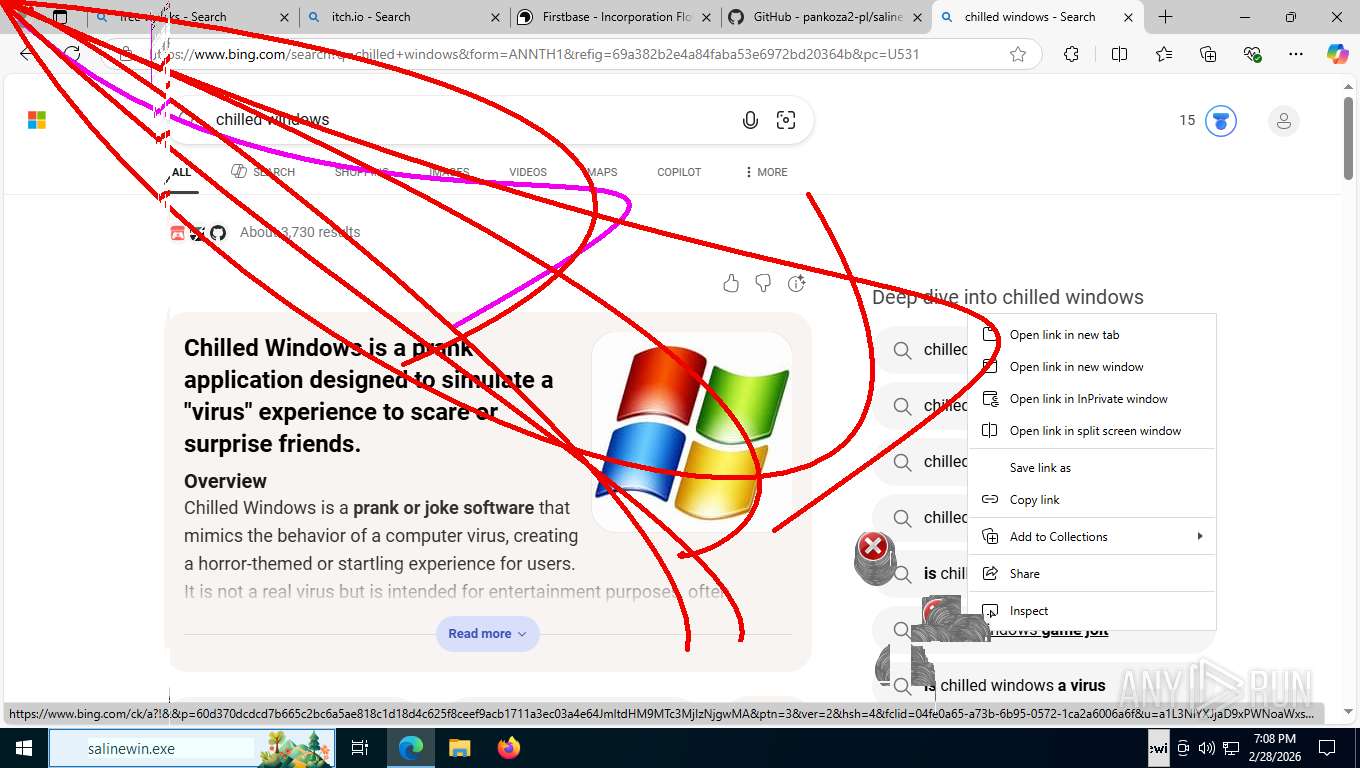Select COPILOT search category
This screenshot has width=1360, height=768.
click(679, 172)
